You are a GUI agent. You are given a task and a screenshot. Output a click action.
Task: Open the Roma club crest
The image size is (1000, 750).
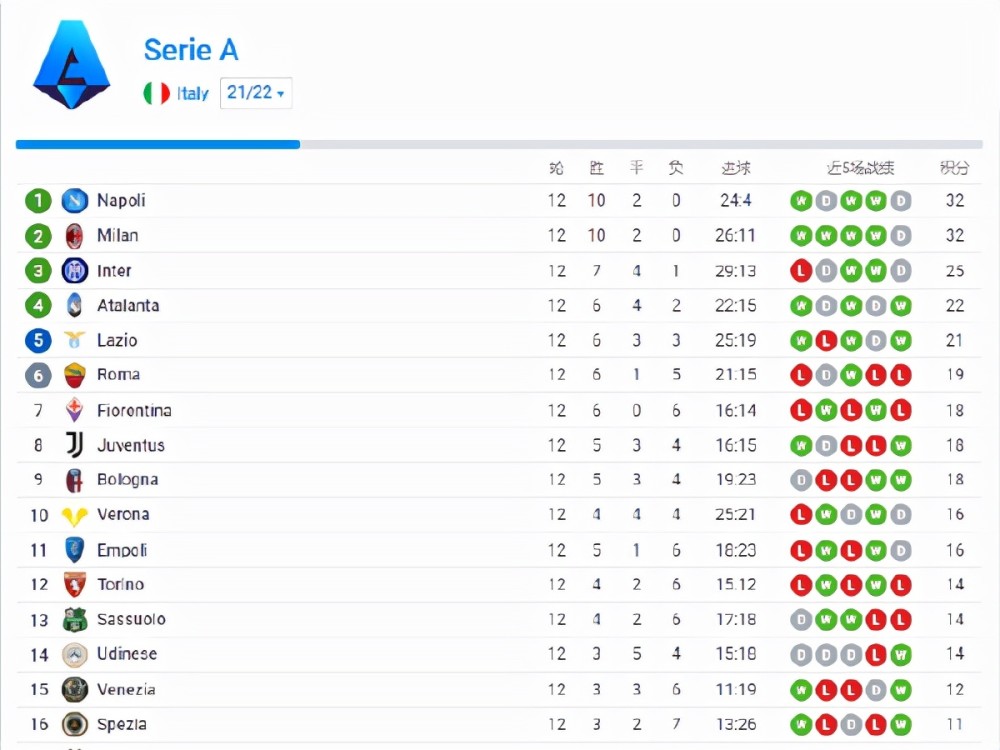(x=75, y=375)
